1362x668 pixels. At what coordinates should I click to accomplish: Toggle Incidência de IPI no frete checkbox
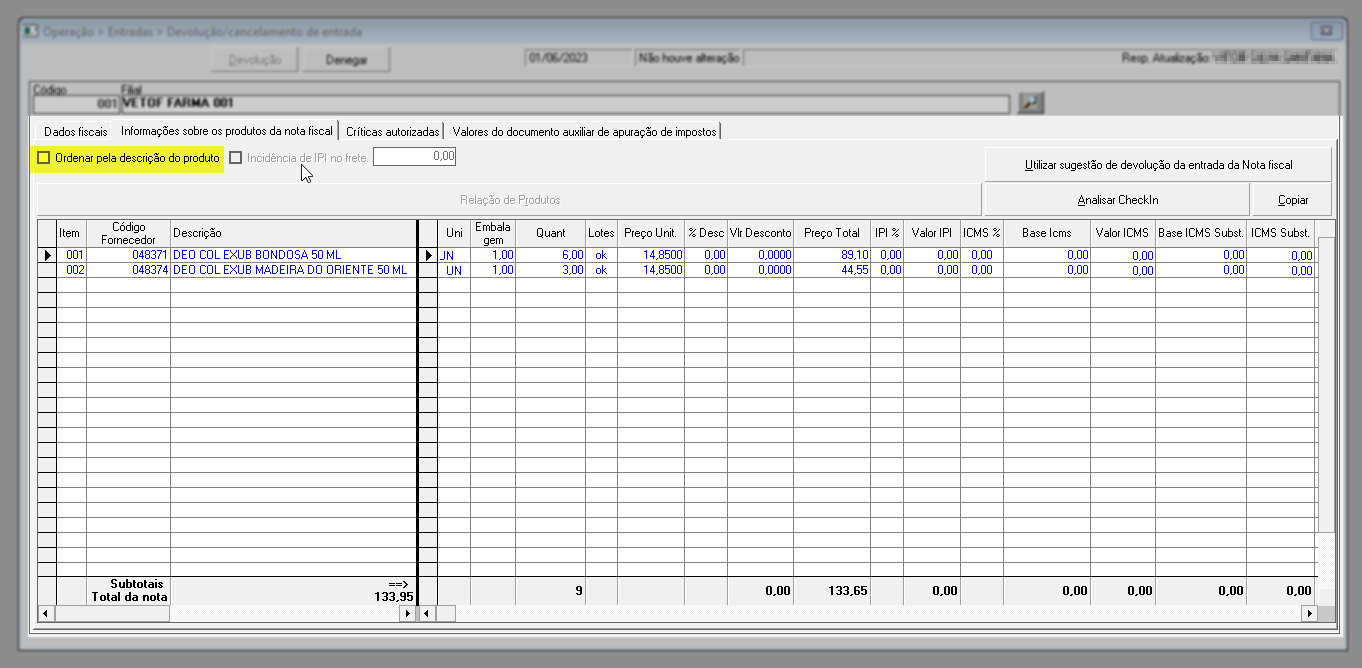(236, 158)
